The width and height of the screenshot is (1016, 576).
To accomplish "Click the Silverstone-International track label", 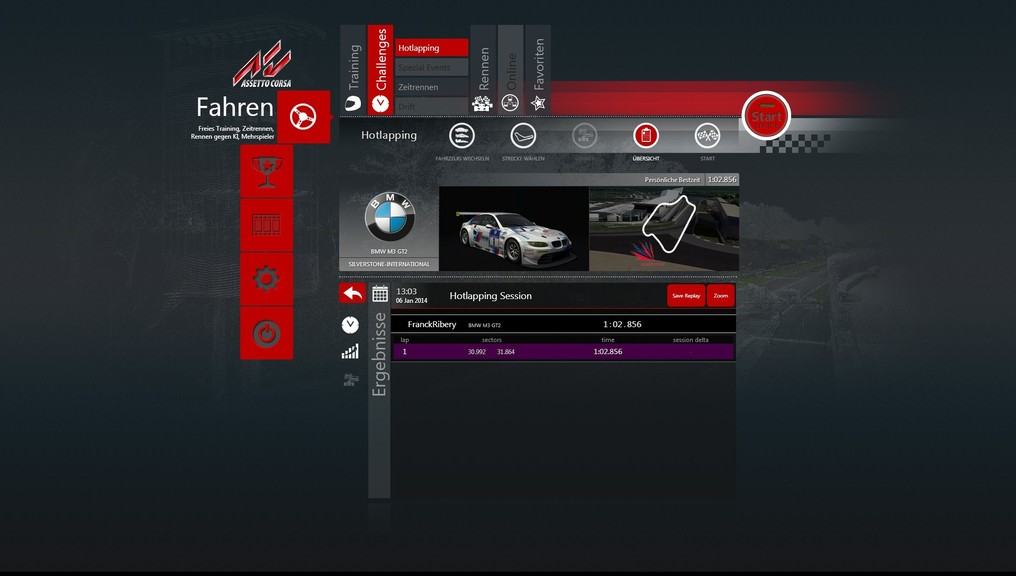I will 389,264.
